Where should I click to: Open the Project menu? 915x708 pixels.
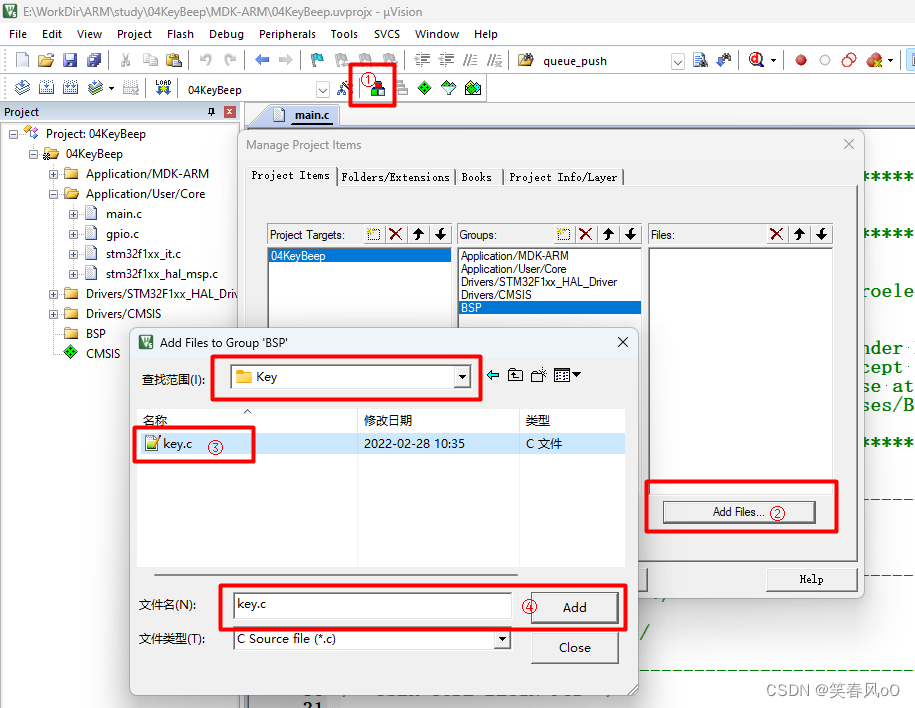click(x=134, y=34)
